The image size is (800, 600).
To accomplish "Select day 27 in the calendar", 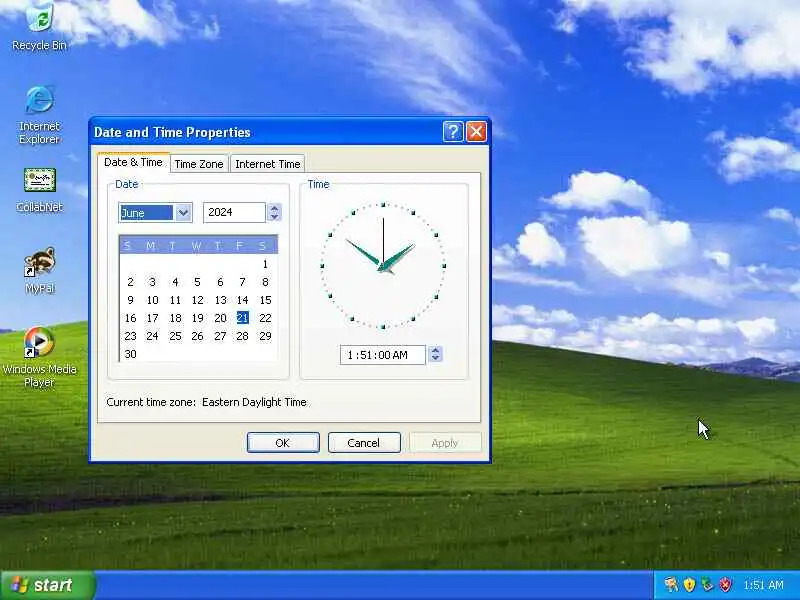I will [220, 336].
